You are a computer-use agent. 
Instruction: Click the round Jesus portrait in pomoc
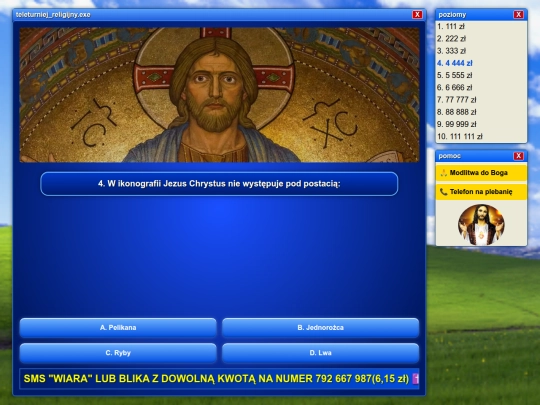[x=481, y=224]
